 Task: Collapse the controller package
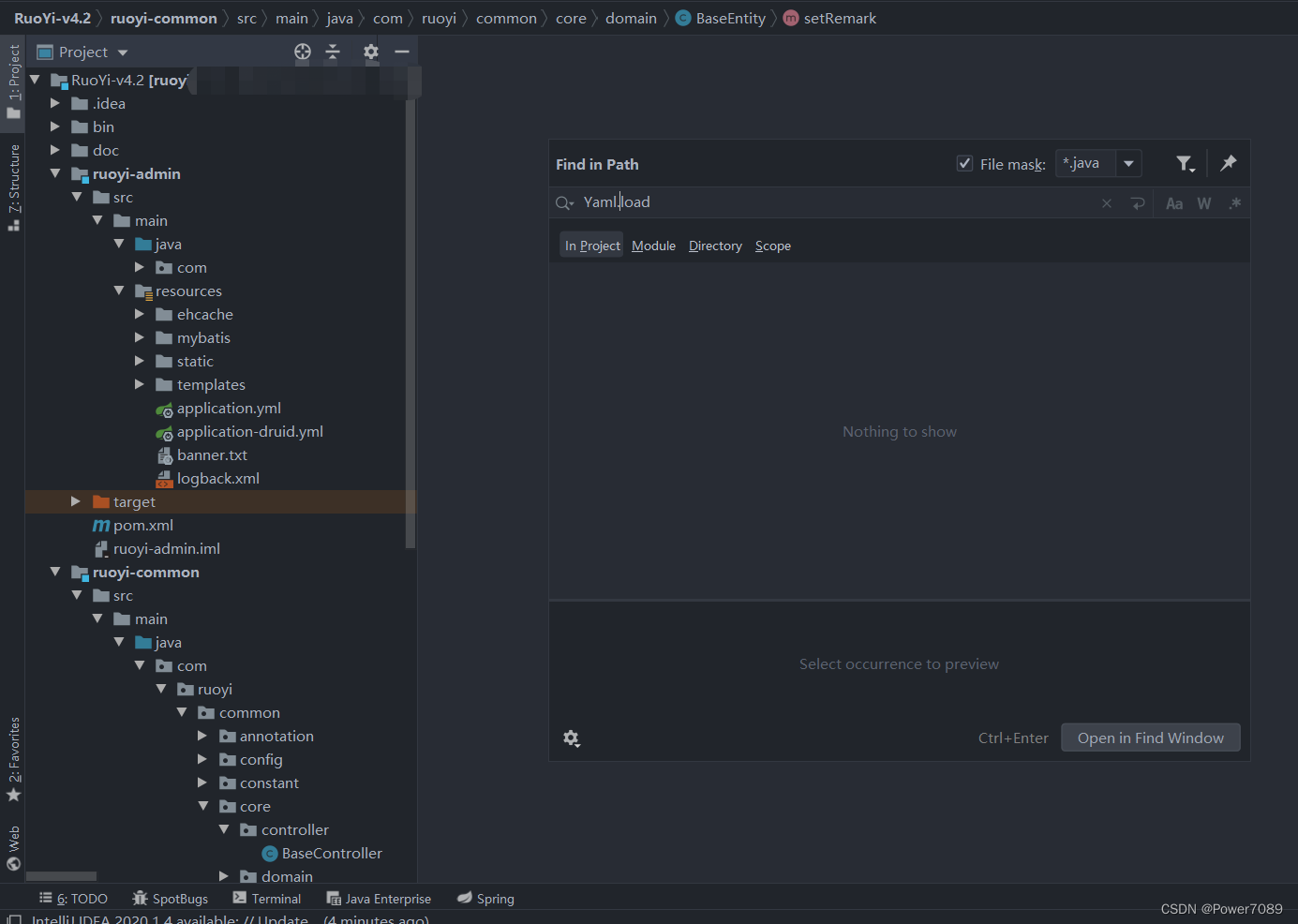point(224,830)
